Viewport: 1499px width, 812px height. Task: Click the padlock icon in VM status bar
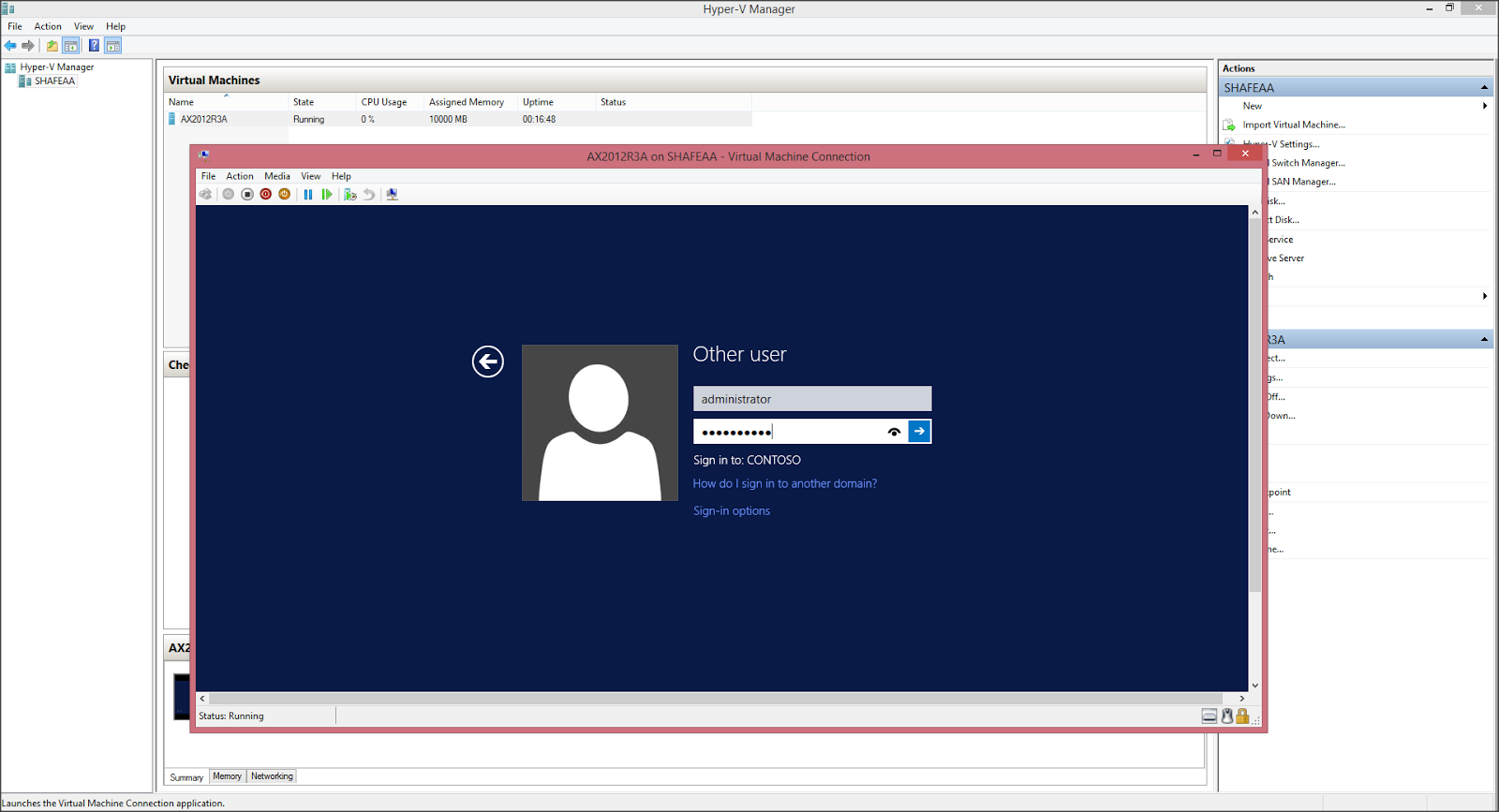coord(1242,716)
